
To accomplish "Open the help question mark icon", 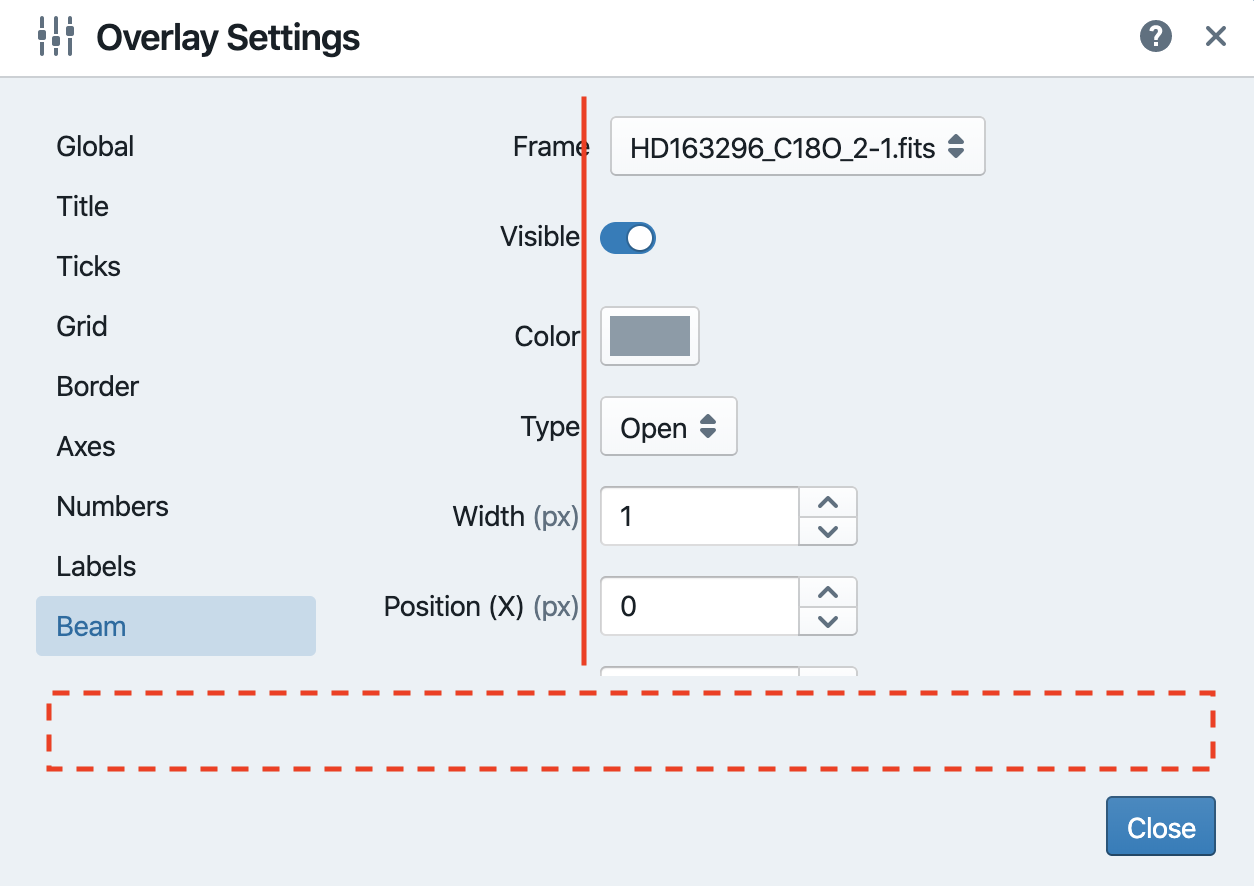I will pyautogui.click(x=1155, y=36).
